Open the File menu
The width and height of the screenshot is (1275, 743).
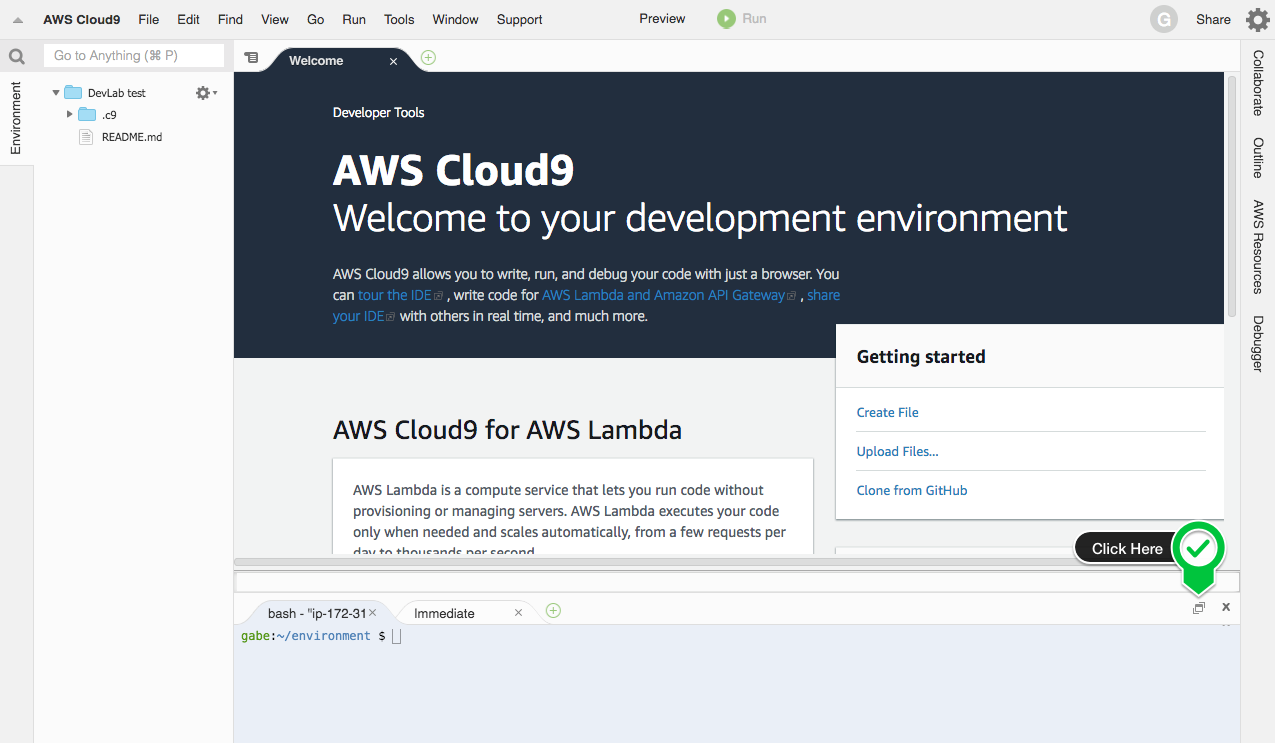(149, 19)
